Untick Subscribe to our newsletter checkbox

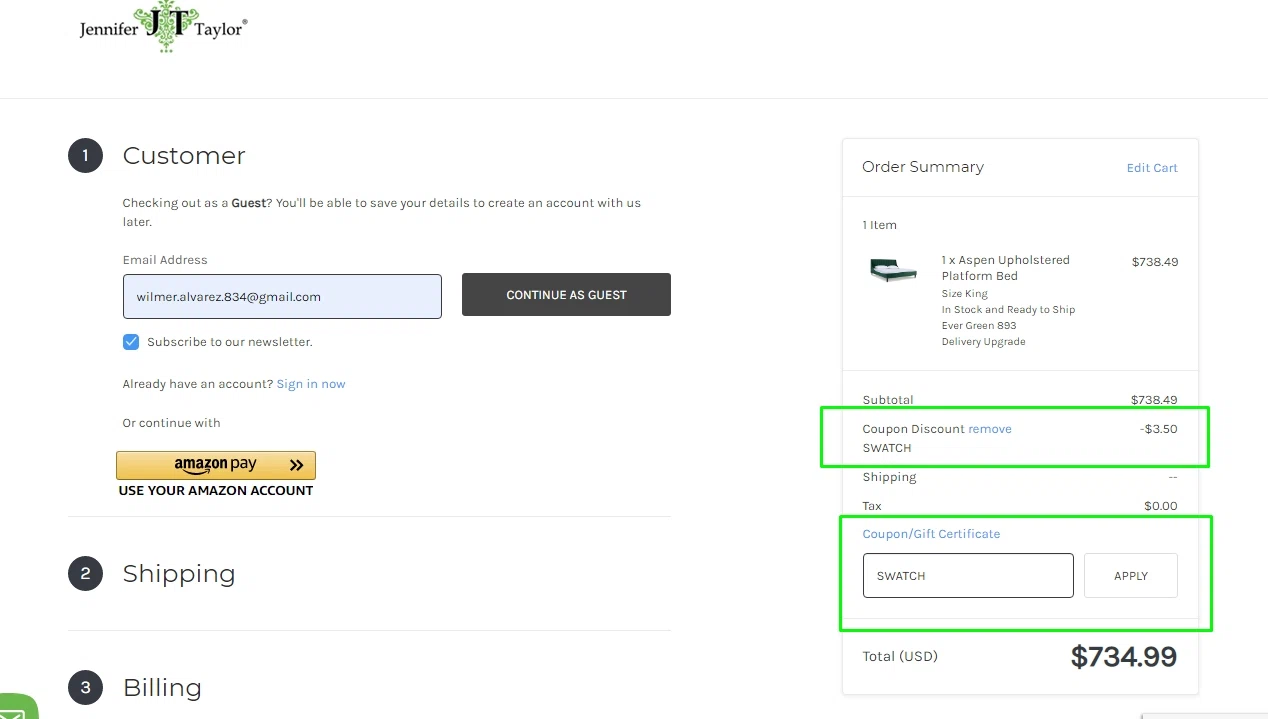tap(131, 342)
